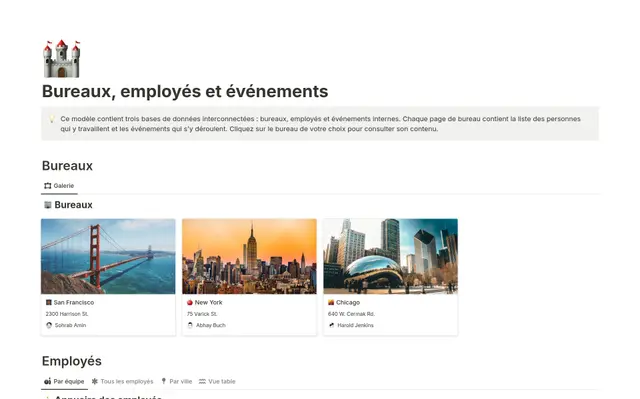Click the address 75 Varick St.

coord(202,314)
